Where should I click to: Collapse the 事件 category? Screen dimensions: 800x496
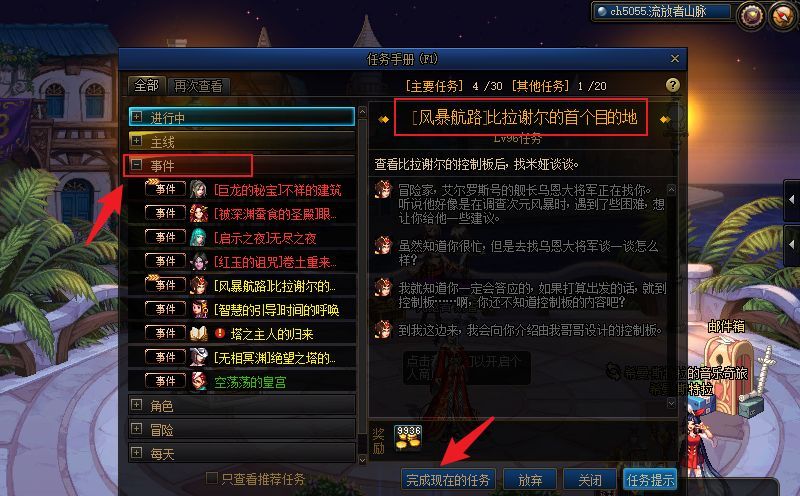tap(136, 164)
